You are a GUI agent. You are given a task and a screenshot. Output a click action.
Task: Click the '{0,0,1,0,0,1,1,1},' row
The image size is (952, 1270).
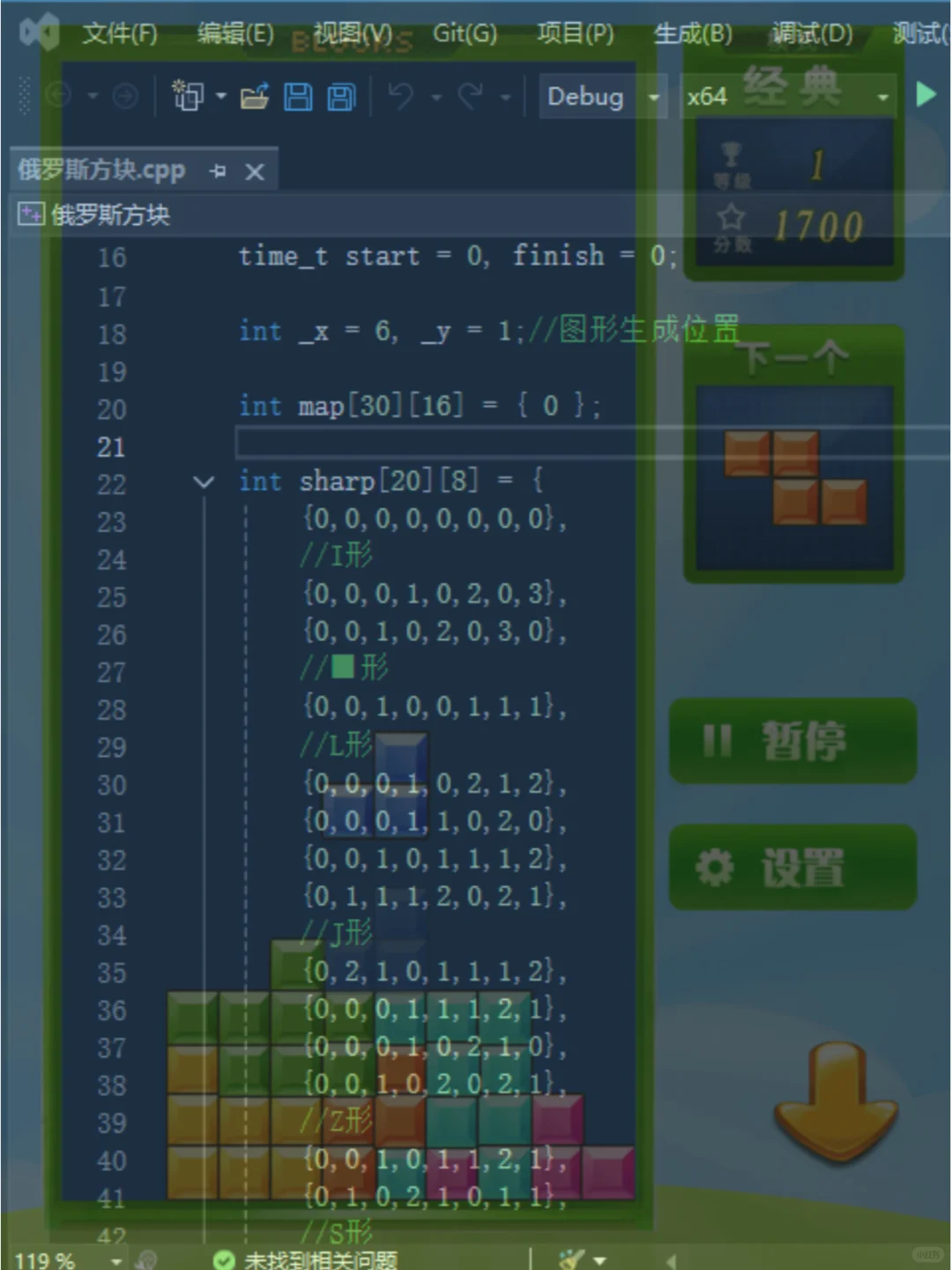tap(435, 706)
